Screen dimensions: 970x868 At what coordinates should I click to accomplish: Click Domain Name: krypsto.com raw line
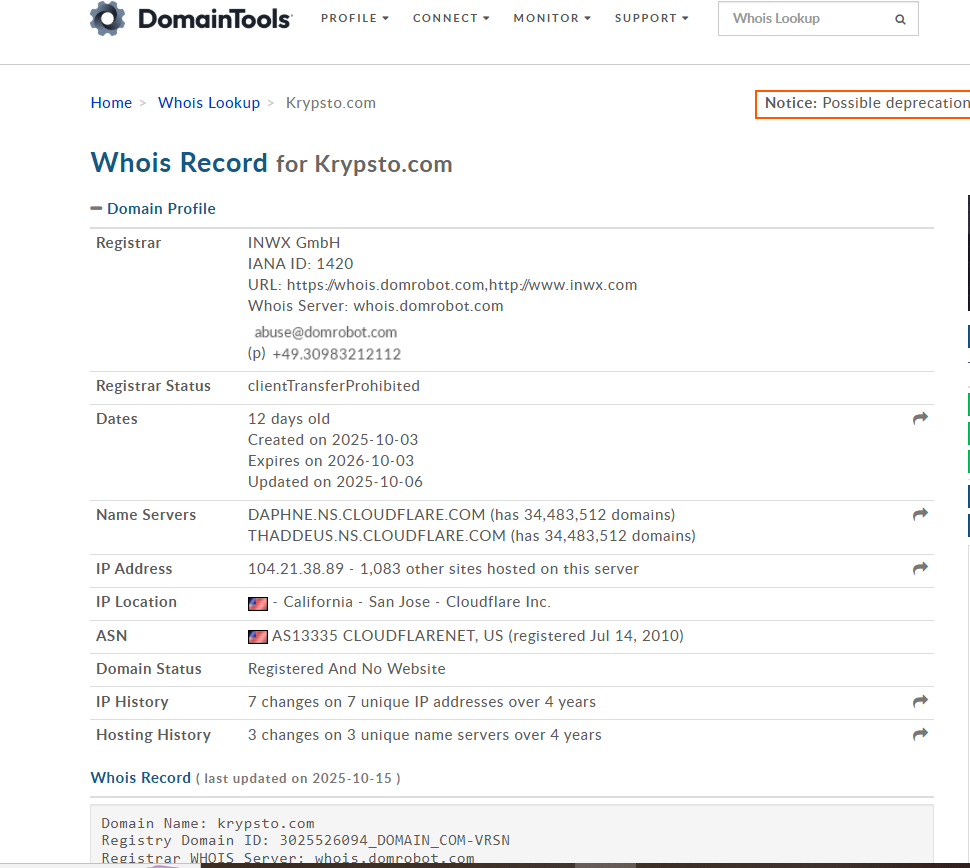208,823
